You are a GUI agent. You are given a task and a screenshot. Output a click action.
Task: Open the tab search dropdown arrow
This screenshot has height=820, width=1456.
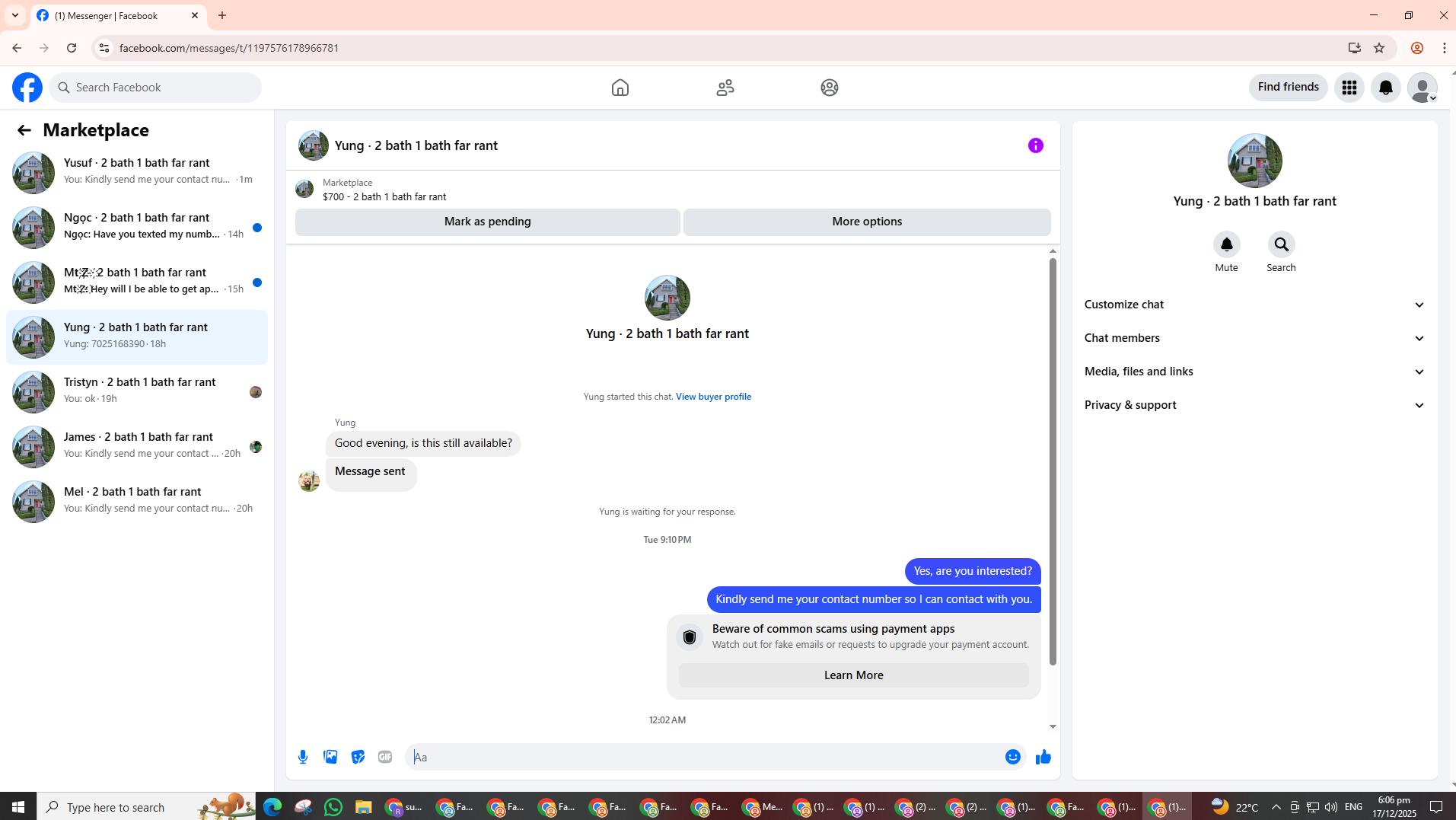point(15,15)
